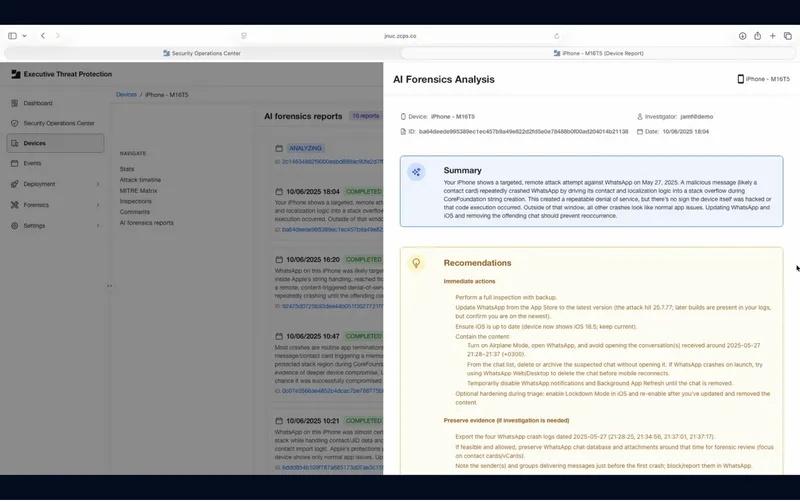Click the Summary sparkle icon
The image size is (800, 502).
pyautogui.click(x=416, y=172)
